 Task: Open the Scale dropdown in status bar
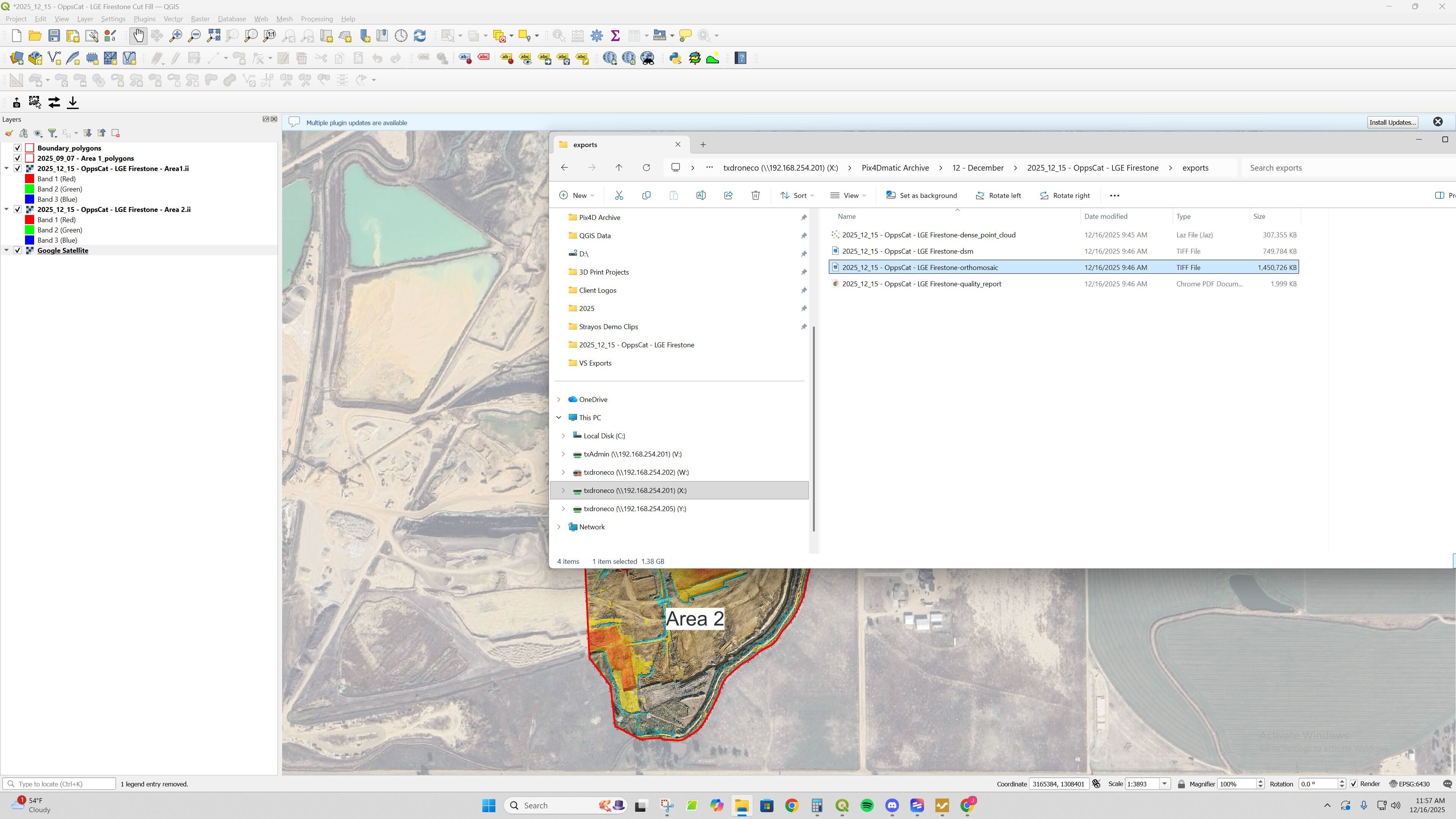pyautogui.click(x=1164, y=784)
